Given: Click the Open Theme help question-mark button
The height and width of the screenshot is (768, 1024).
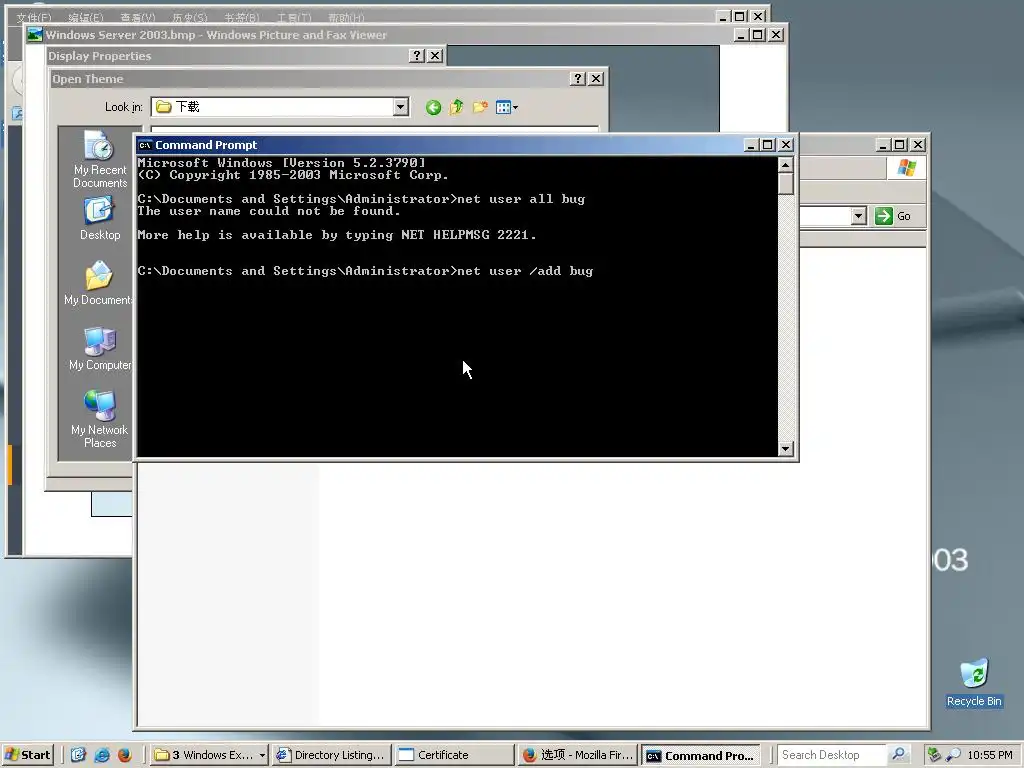Looking at the screenshot, I should pyautogui.click(x=577, y=78).
